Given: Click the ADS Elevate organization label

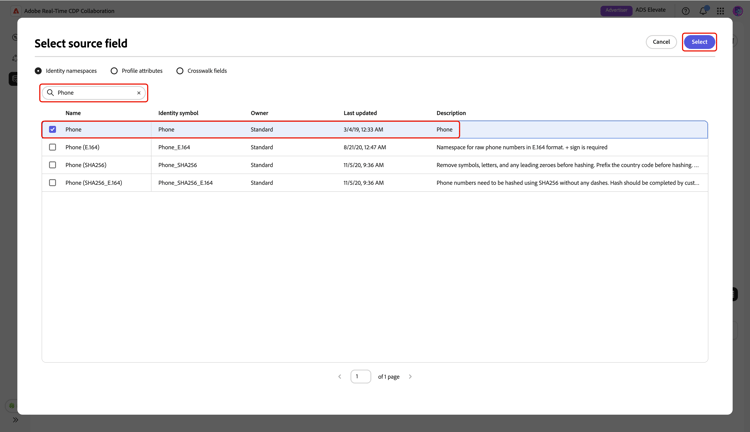Looking at the screenshot, I should click(x=651, y=10).
